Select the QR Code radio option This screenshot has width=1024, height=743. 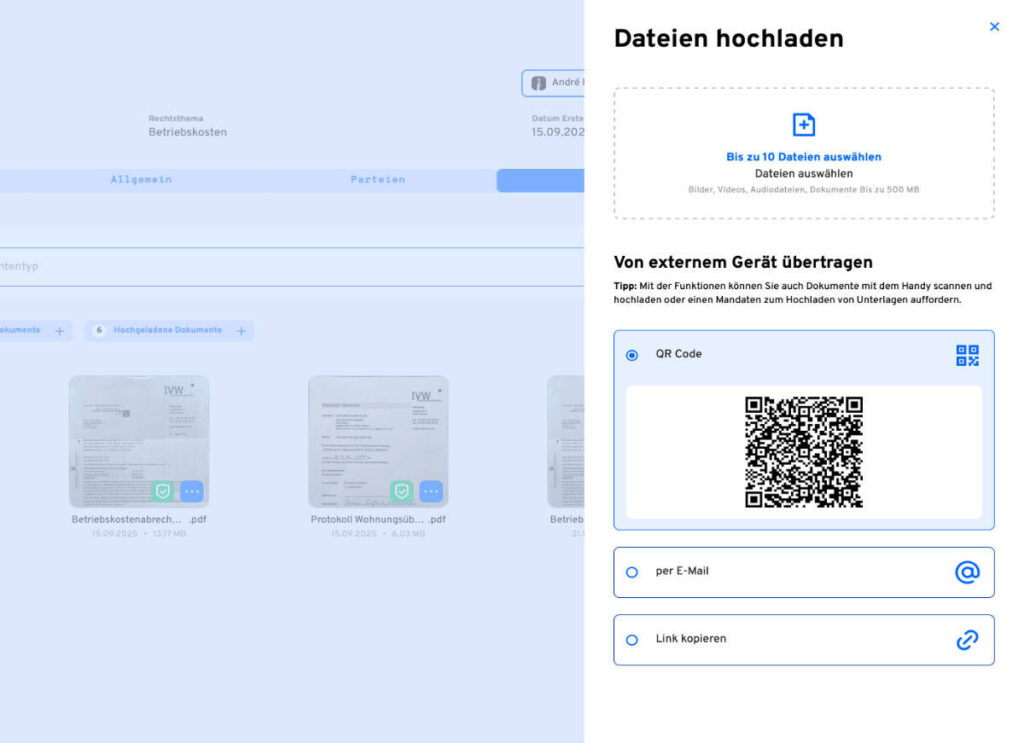point(632,355)
